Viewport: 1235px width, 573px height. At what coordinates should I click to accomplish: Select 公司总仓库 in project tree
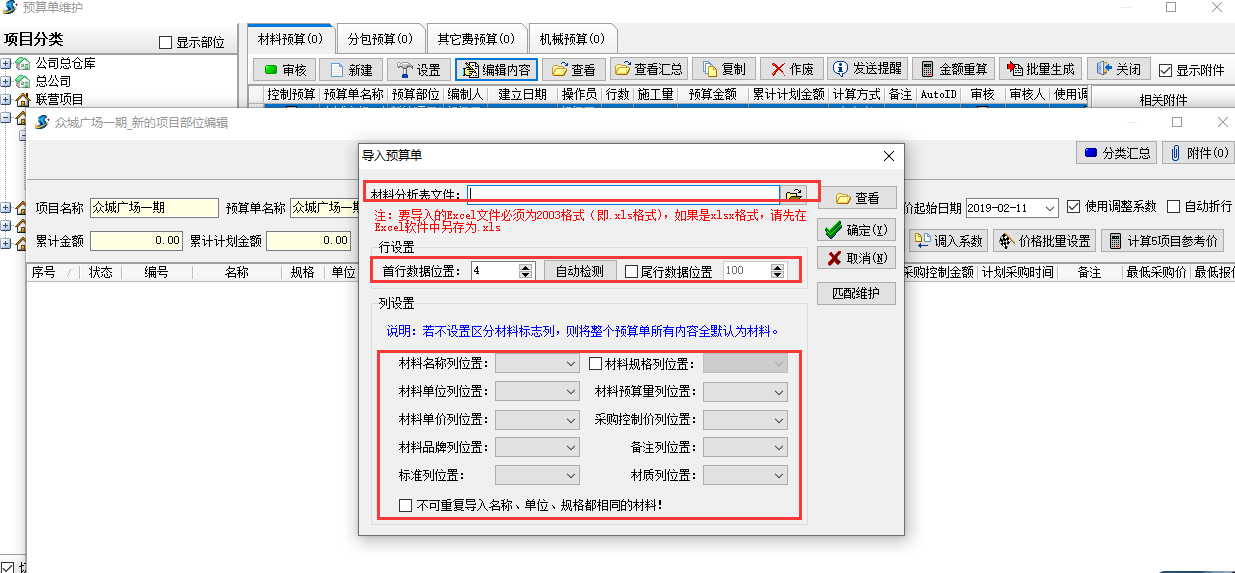[64, 63]
